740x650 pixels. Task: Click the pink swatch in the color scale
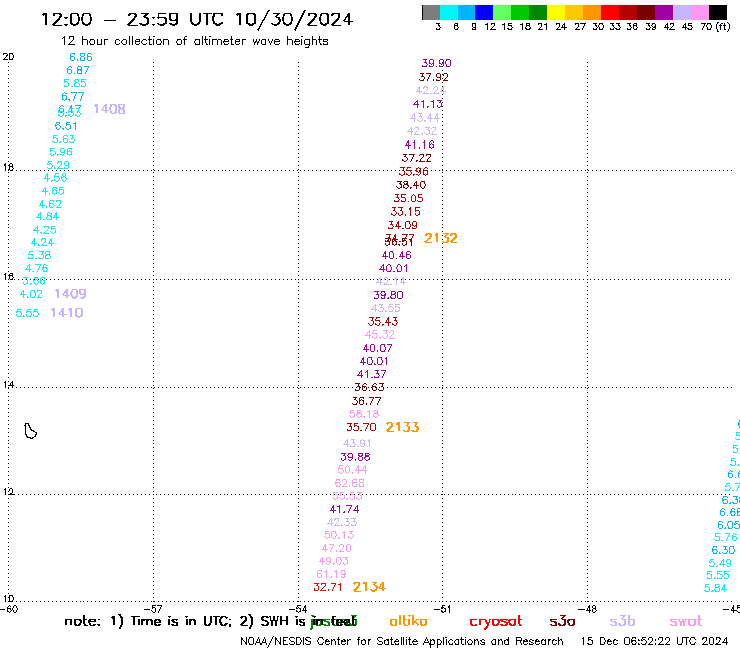point(700,12)
